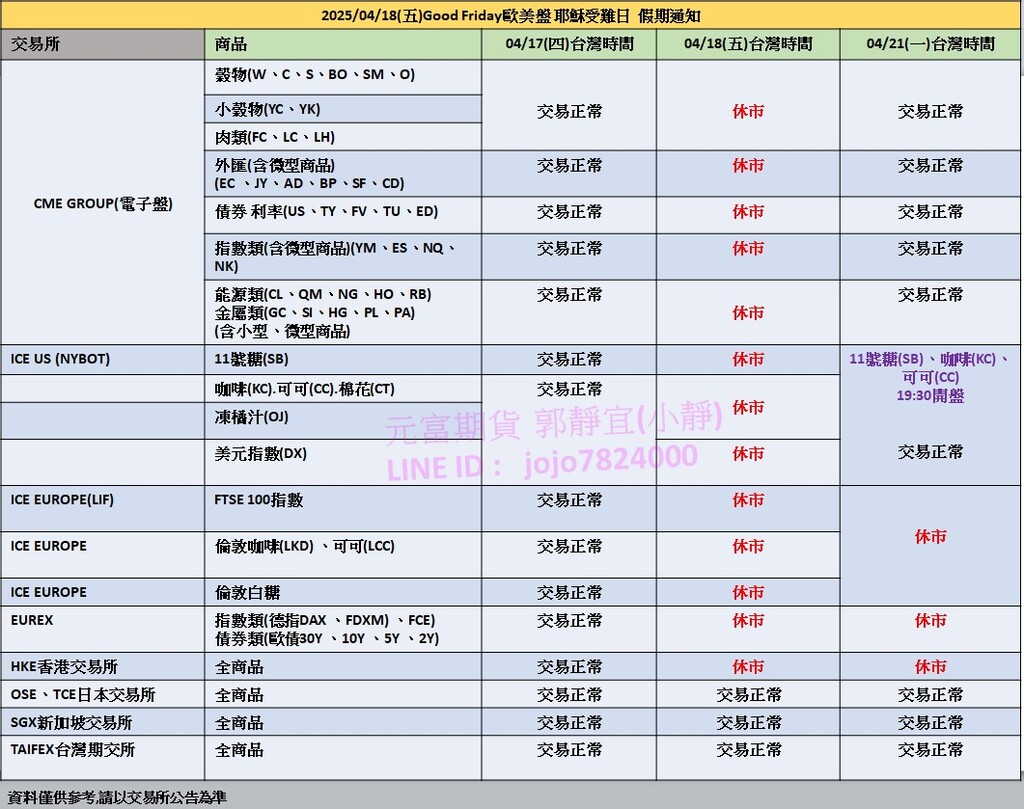Click the 凍橘汁(OJ) product cell
The image size is (1024, 809).
click(252, 417)
